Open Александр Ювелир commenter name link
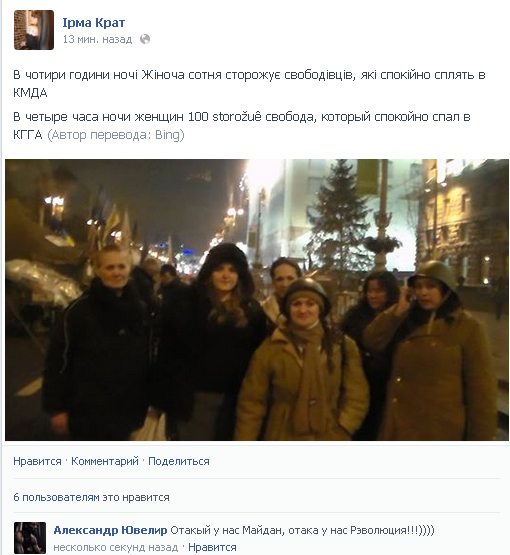 point(110,530)
